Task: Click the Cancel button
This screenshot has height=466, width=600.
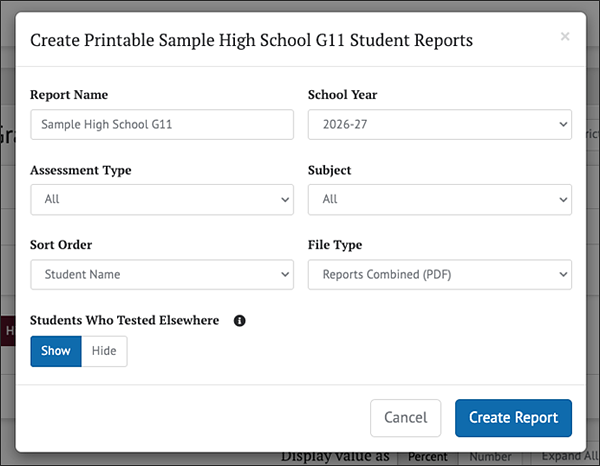Action: [x=406, y=418]
